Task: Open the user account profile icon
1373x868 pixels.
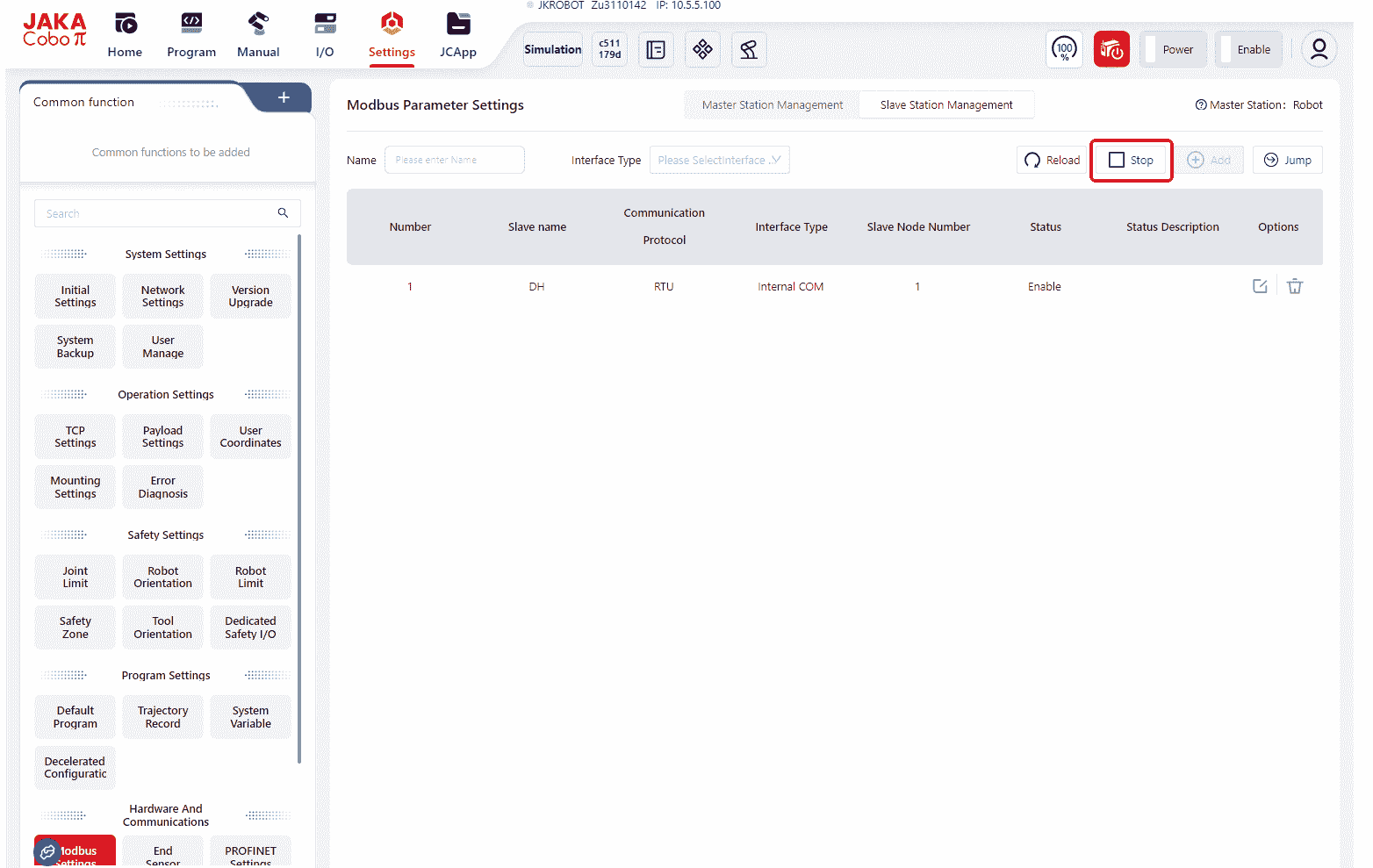Action: pyautogui.click(x=1319, y=50)
